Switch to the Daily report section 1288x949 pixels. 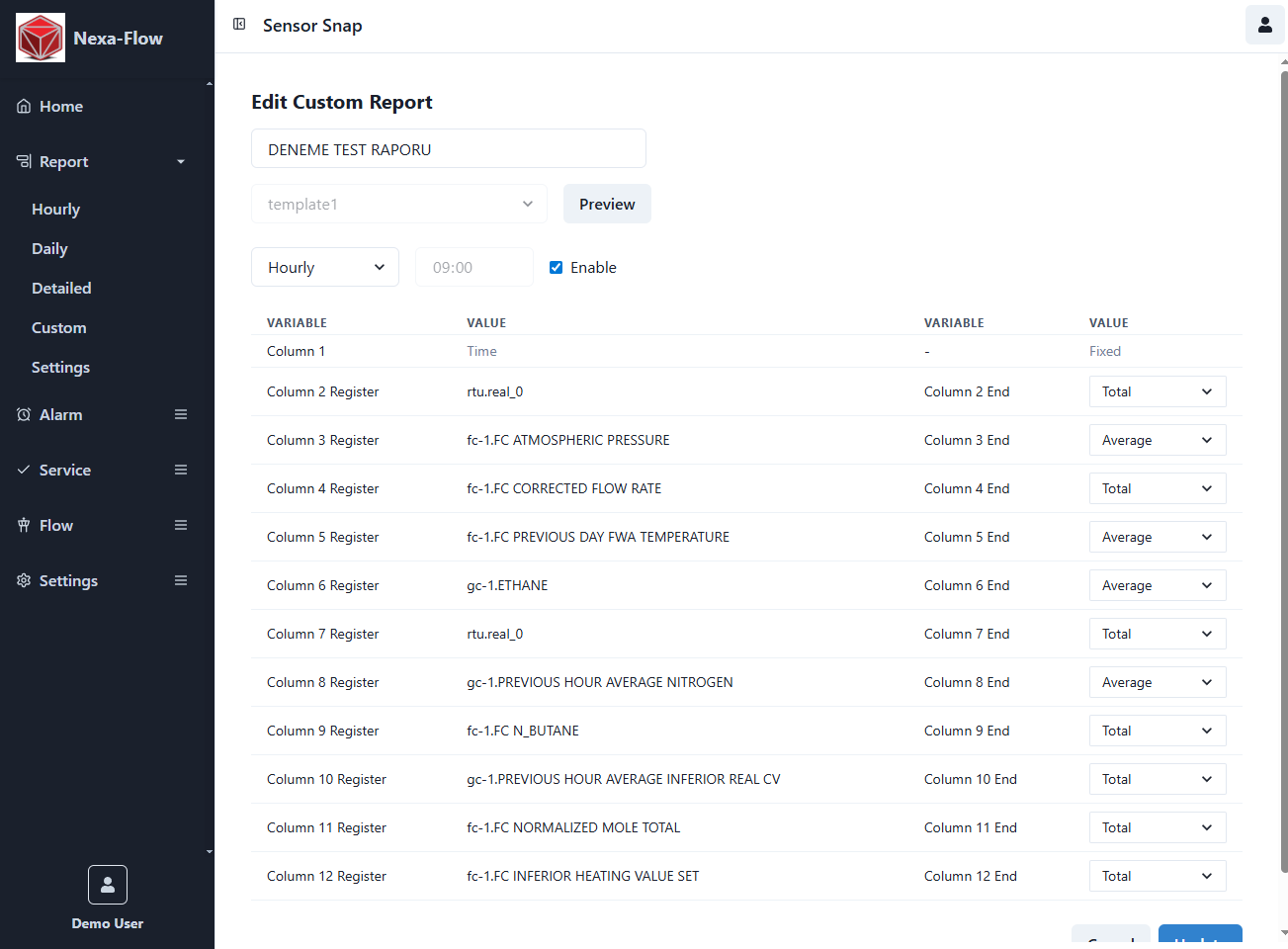pos(49,248)
